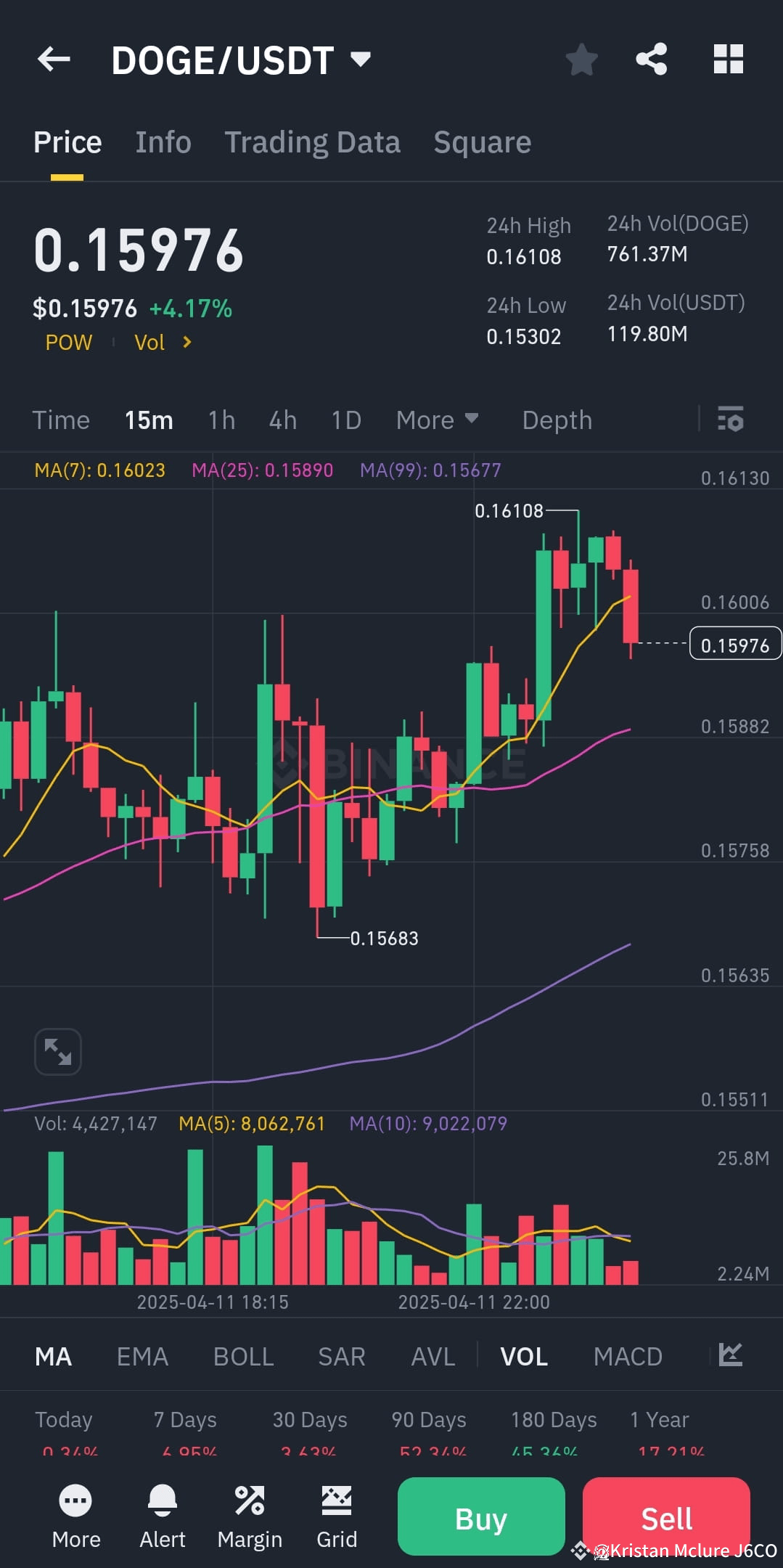The height and width of the screenshot is (1568, 783).
Task: Open the Alert bell icon
Action: (x=163, y=1516)
